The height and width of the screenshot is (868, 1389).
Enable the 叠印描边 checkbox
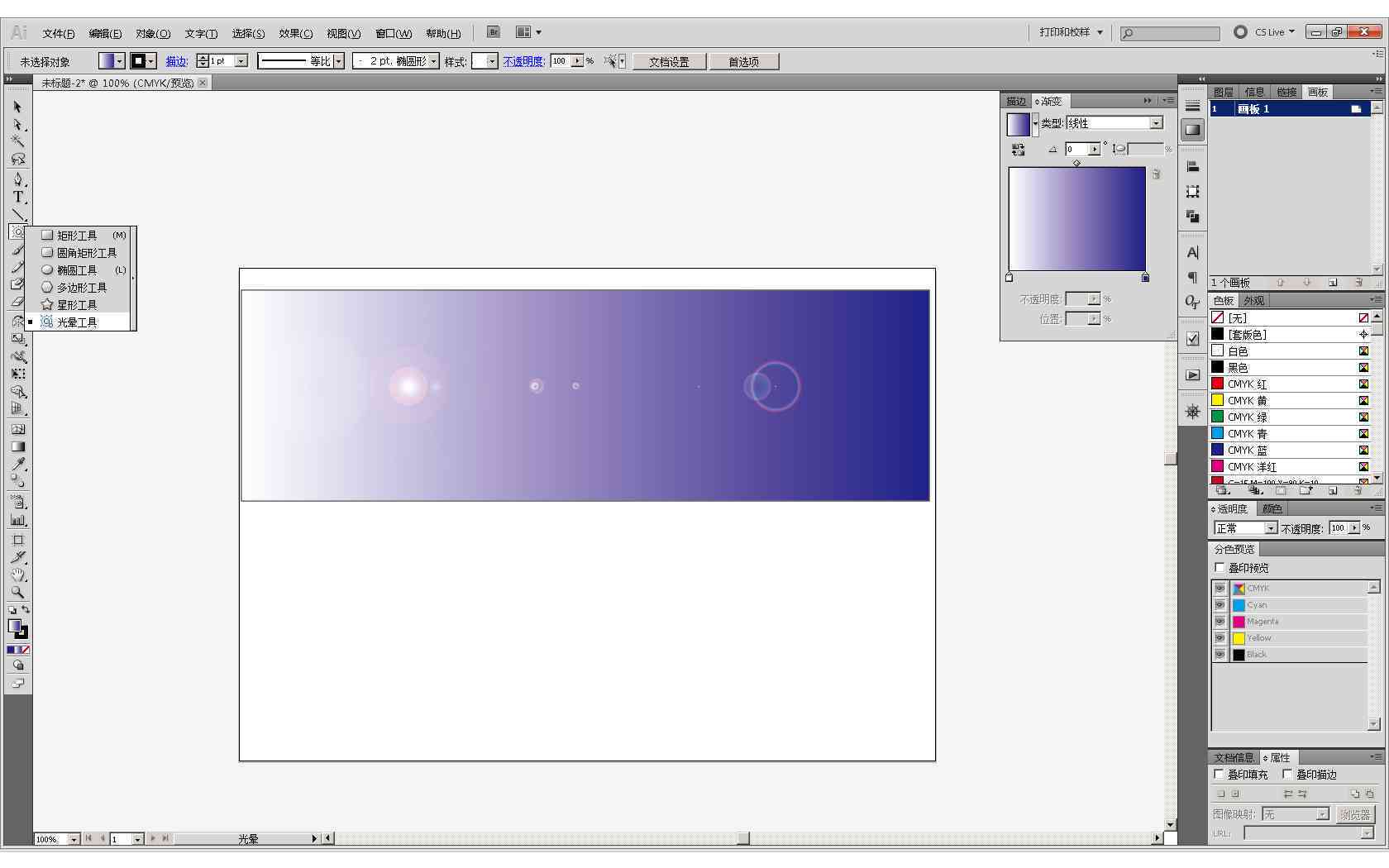[1287, 774]
